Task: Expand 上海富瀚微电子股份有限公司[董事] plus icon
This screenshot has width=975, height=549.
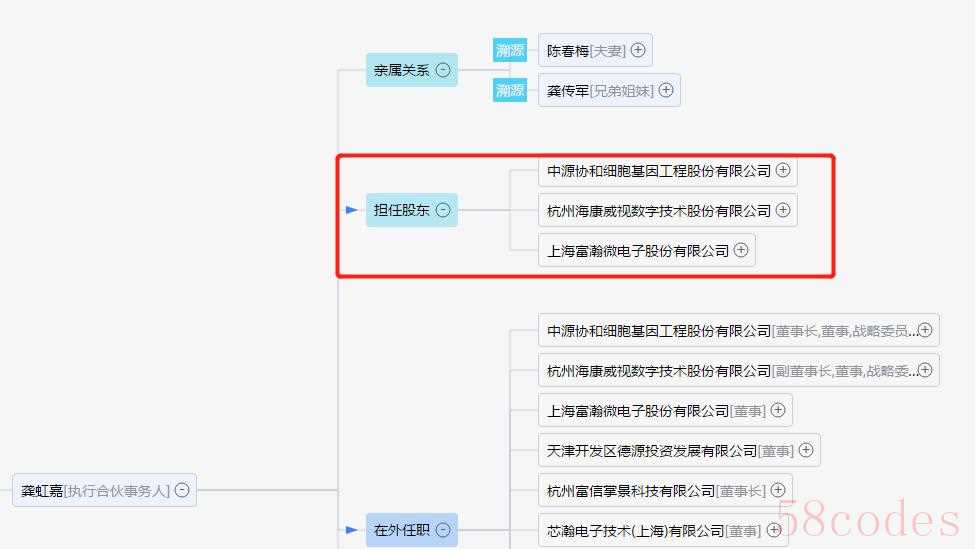Action: tap(778, 410)
